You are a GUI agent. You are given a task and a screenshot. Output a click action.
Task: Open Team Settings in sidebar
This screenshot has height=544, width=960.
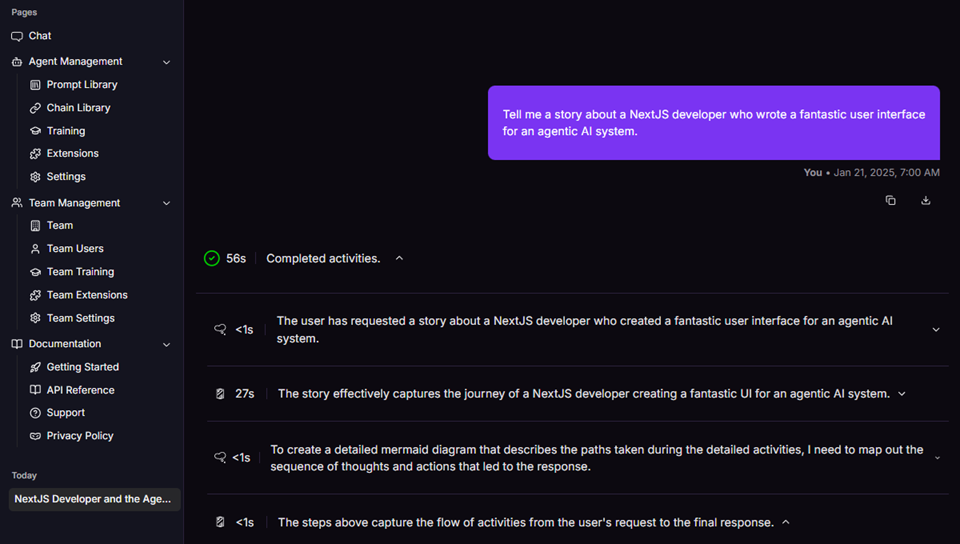point(80,318)
